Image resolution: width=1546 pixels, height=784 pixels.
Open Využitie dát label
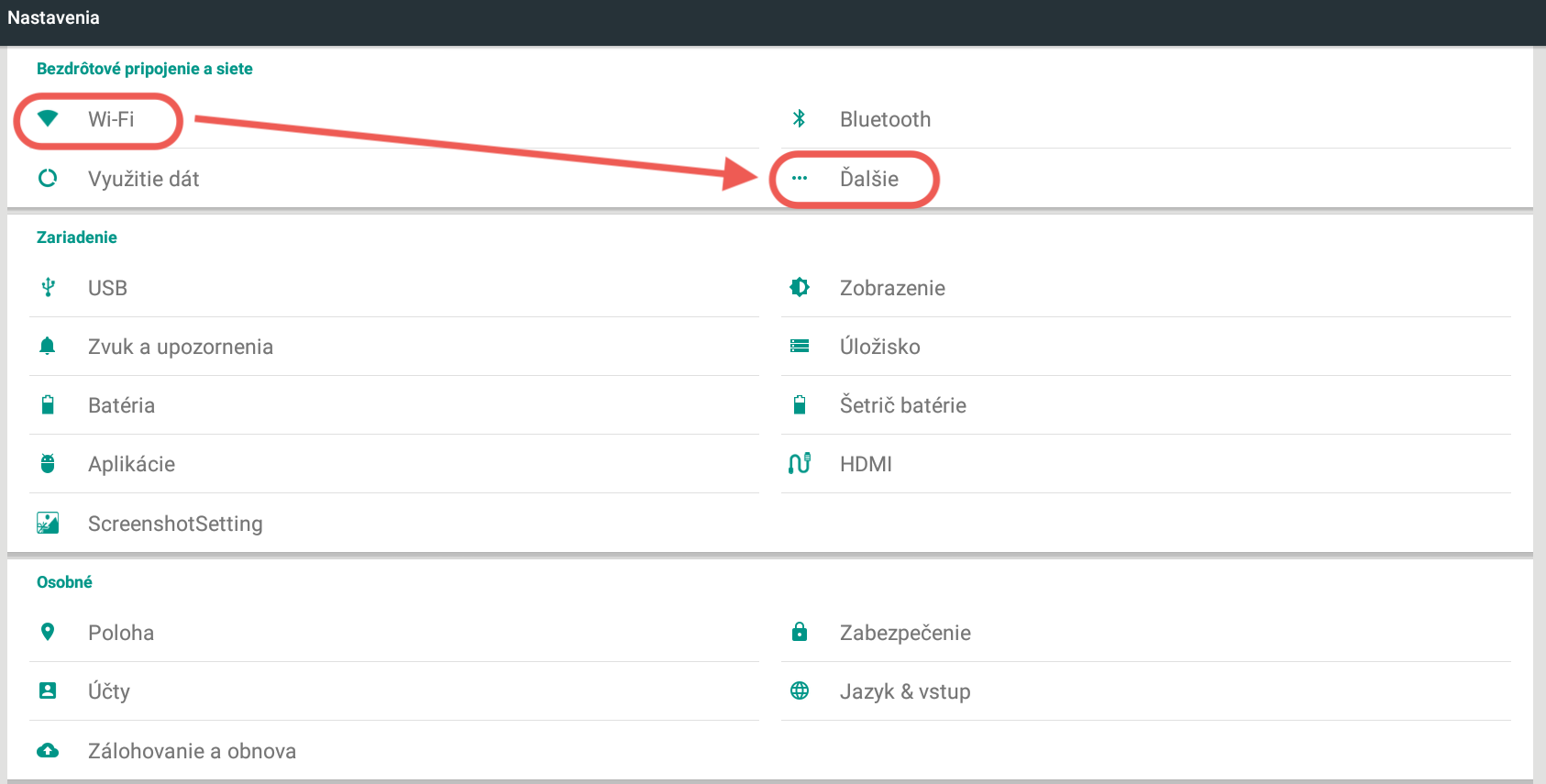pyautogui.click(x=143, y=179)
